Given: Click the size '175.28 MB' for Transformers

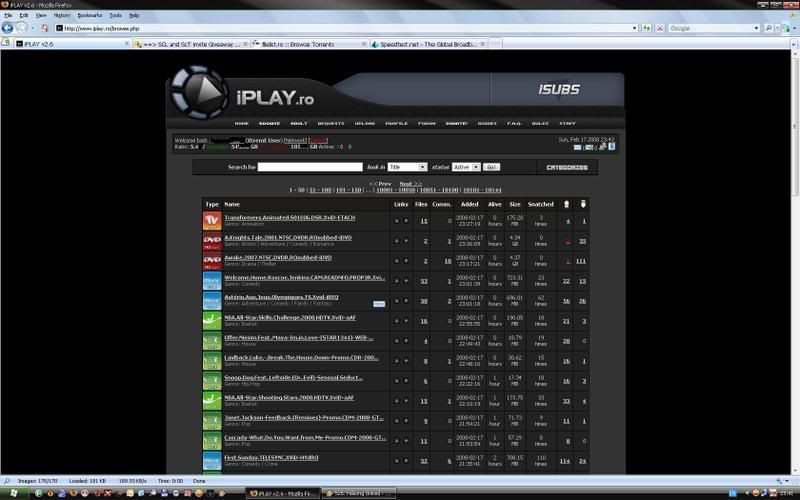Looking at the screenshot, I should point(515,221).
